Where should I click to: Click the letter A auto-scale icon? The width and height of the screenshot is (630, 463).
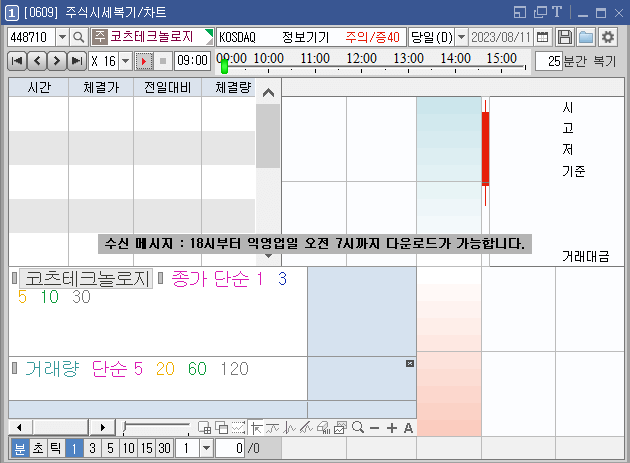tap(408, 428)
